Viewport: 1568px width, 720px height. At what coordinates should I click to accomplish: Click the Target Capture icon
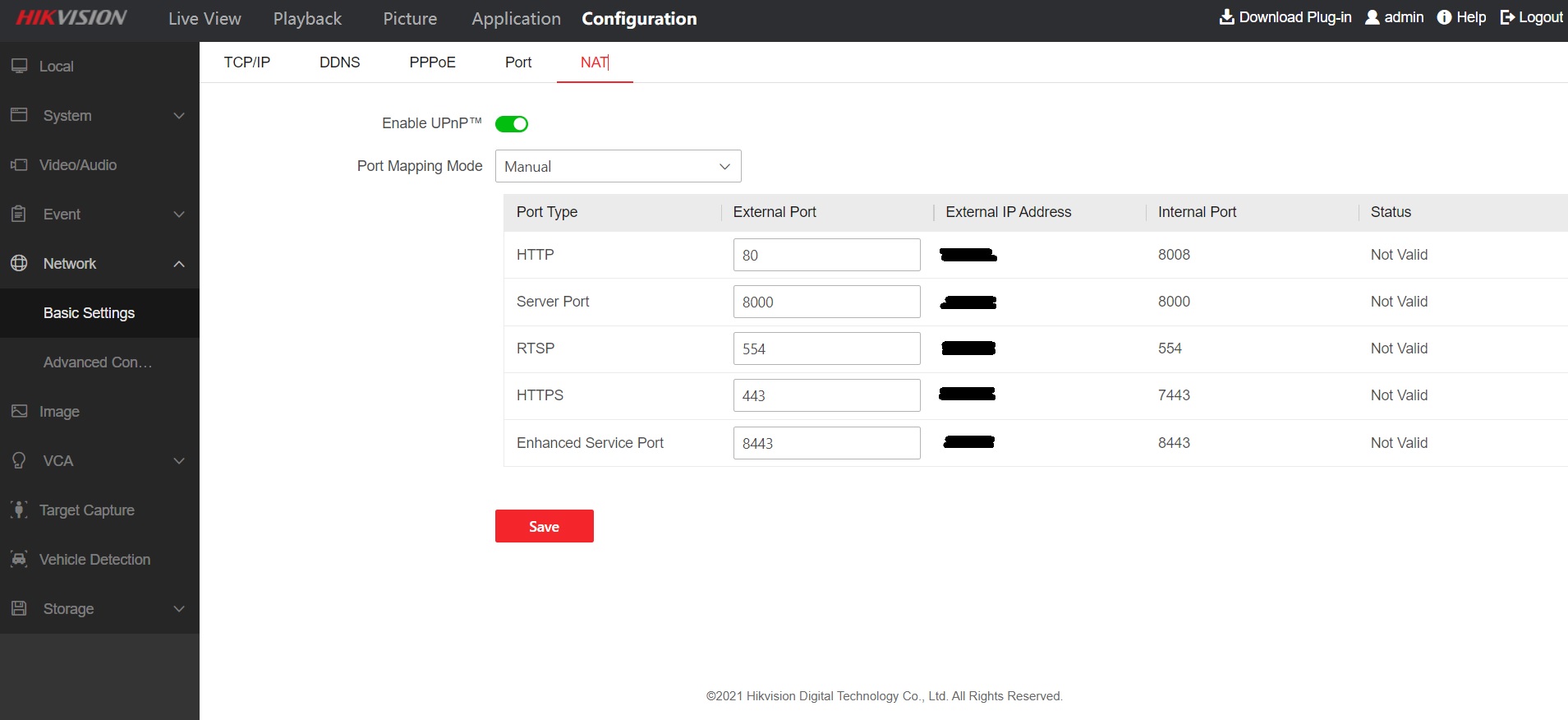(x=19, y=510)
